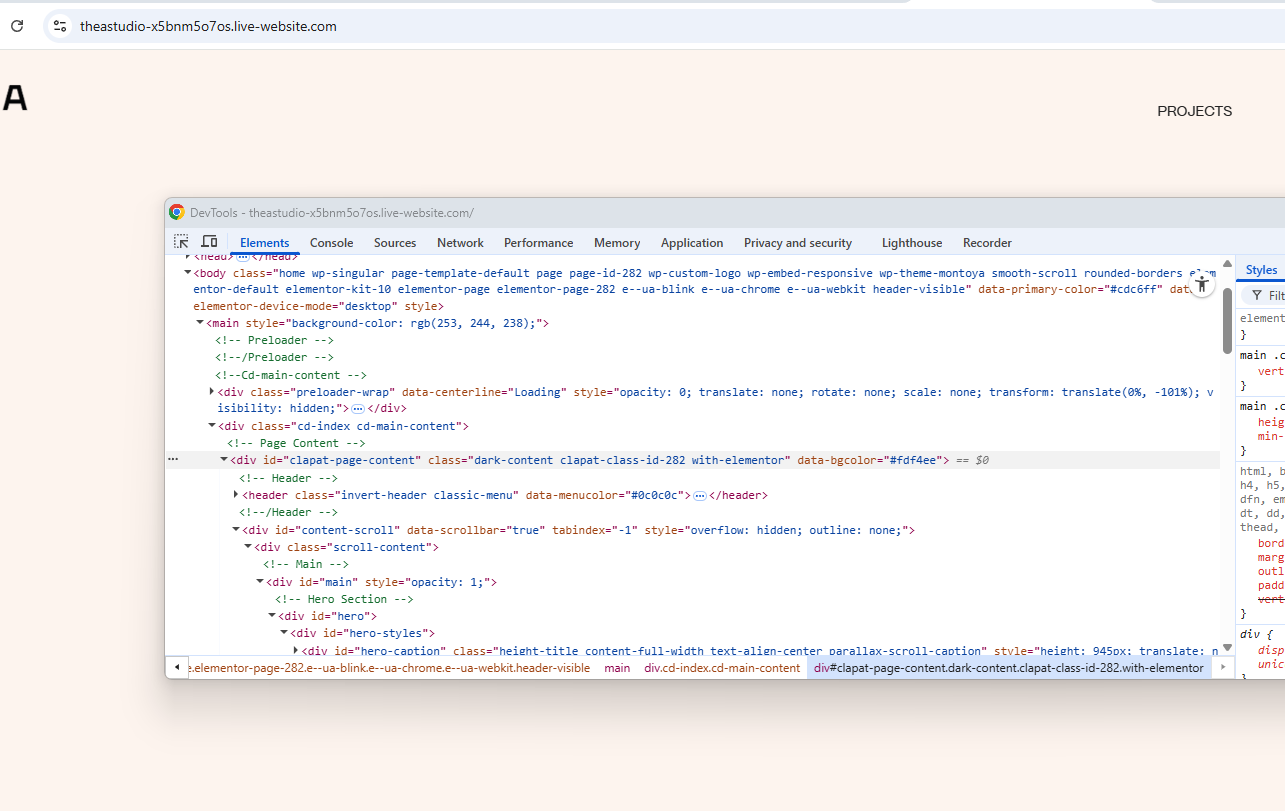Viewport: 1285px width, 811px height.
Task: Expand the invert-header header node
Action: [x=236, y=495]
